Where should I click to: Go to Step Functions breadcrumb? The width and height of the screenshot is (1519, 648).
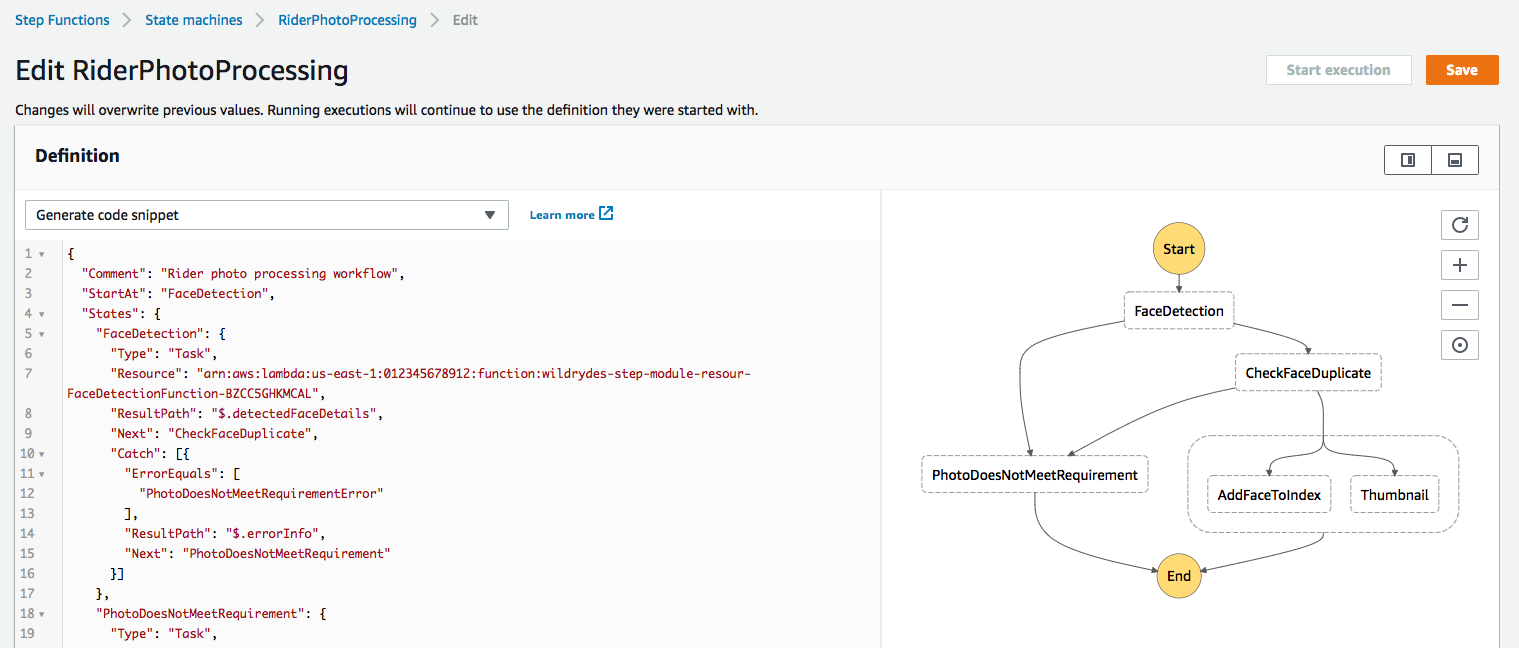point(62,20)
